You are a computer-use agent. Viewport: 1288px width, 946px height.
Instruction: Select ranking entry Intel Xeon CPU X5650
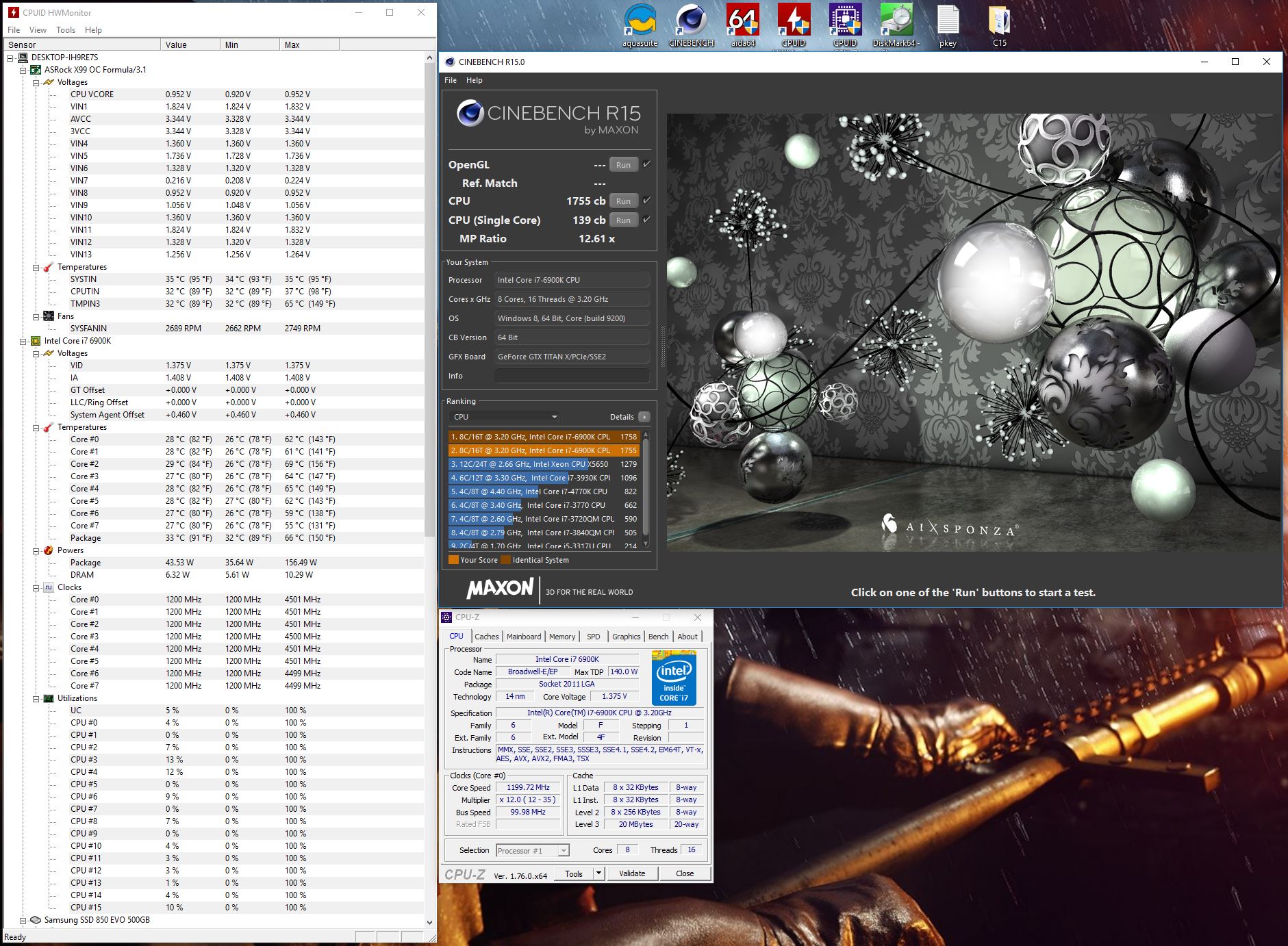click(544, 464)
